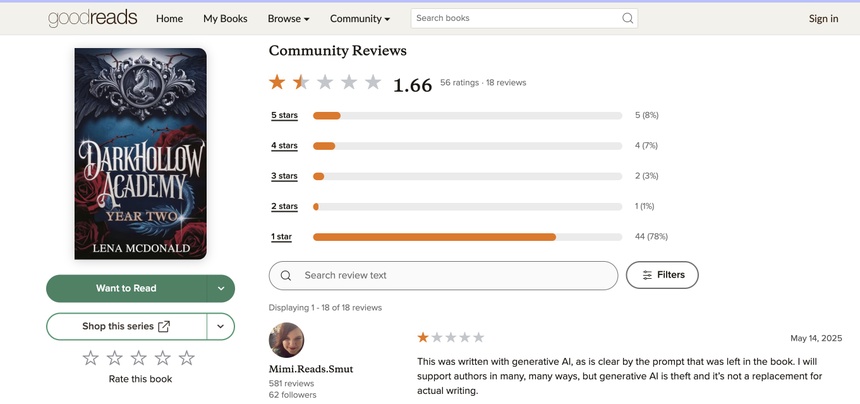Image resolution: width=860 pixels, height=404 pixels.
Task: Click the Mimi.Reads.Smut profile avatar
Action: click(286, 341)
